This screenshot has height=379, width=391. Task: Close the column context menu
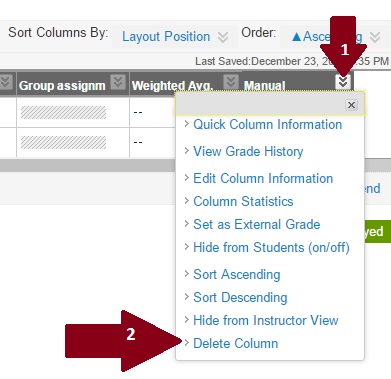point(351,105)
